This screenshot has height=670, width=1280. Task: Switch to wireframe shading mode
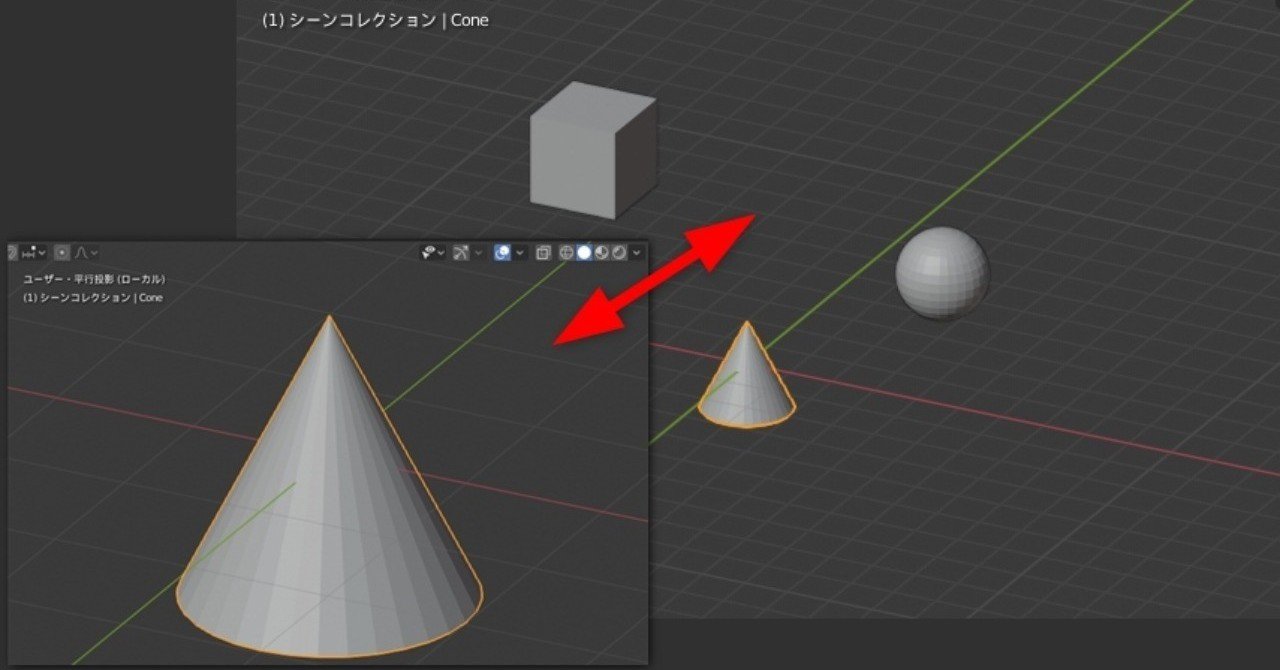click(x=566, y=253)
